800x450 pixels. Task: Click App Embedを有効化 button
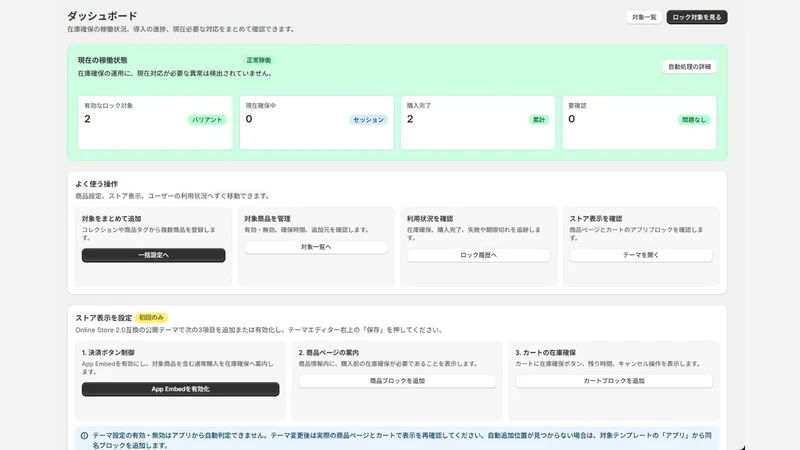point(180,389)
